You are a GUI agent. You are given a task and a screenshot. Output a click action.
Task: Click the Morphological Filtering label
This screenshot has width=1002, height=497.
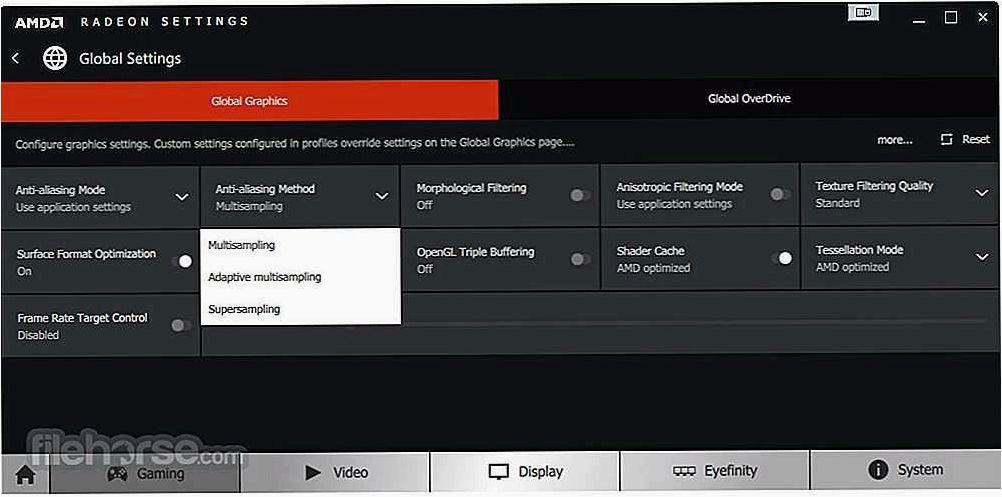(472, 188)
